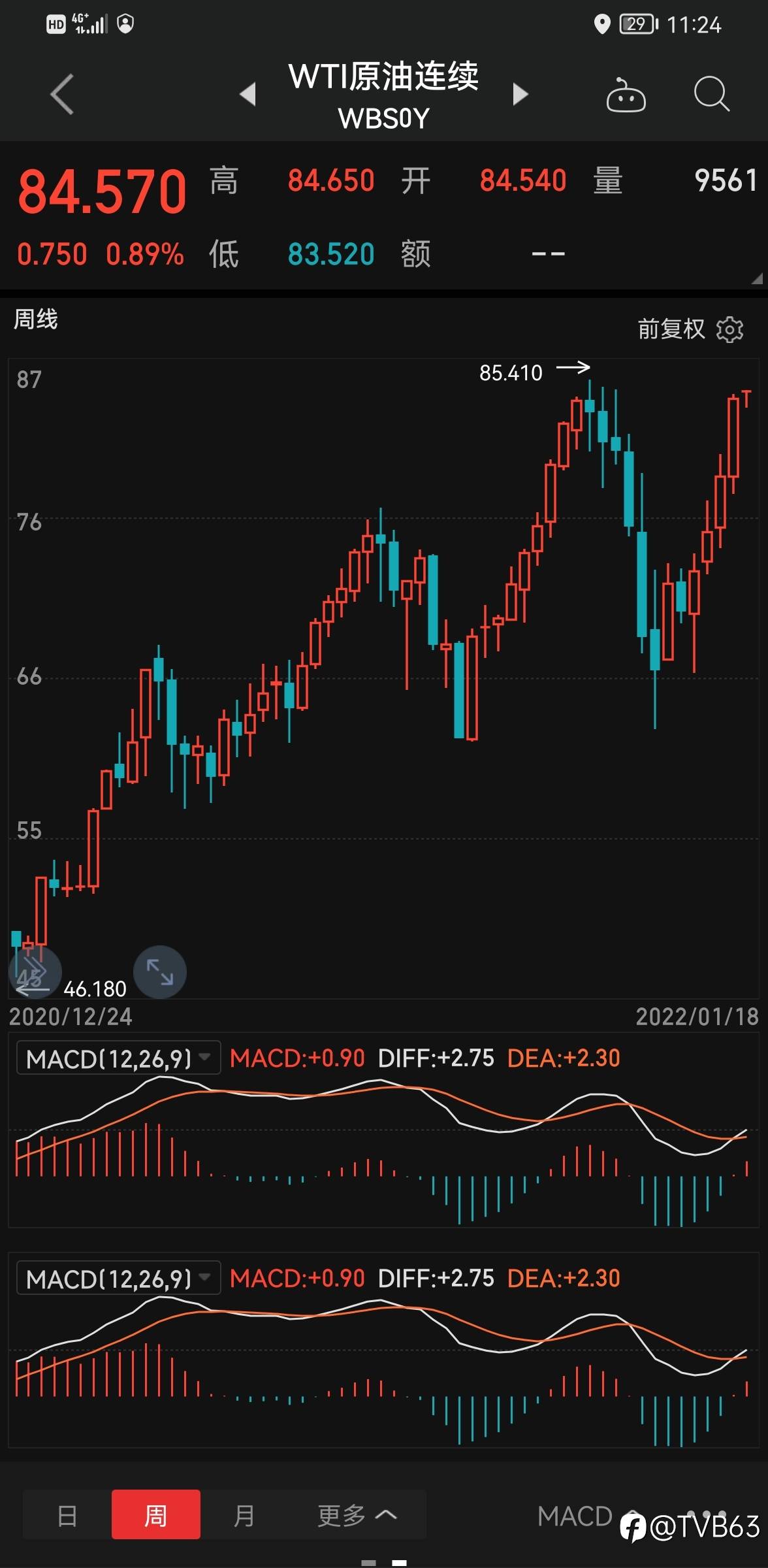Tap the back arrow in header
Image resolution: width=768 pixels, height=1568 pixels.
pos(62,94)
